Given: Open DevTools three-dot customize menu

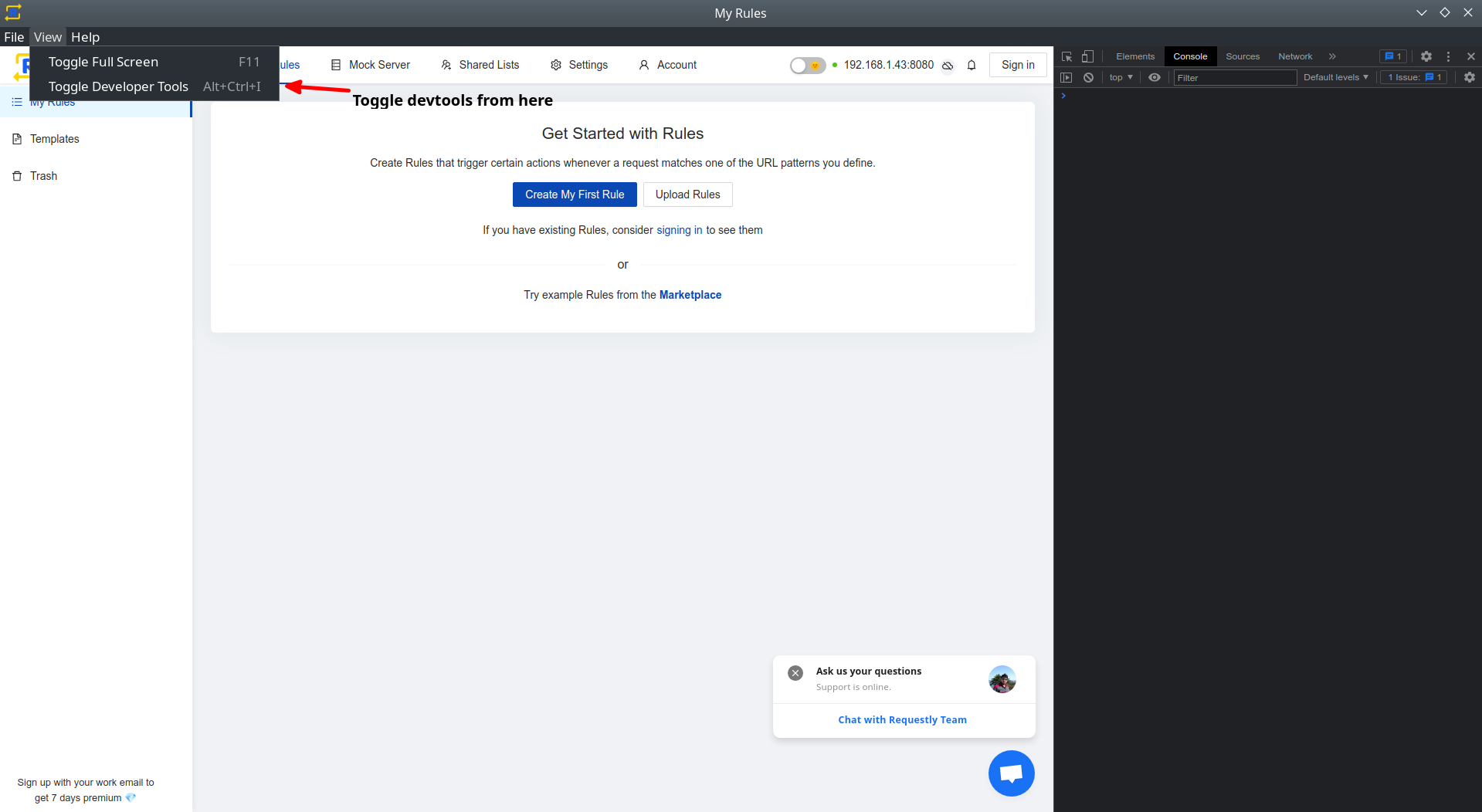Looking at the screenshot, I should click(x=1449, y=56).
